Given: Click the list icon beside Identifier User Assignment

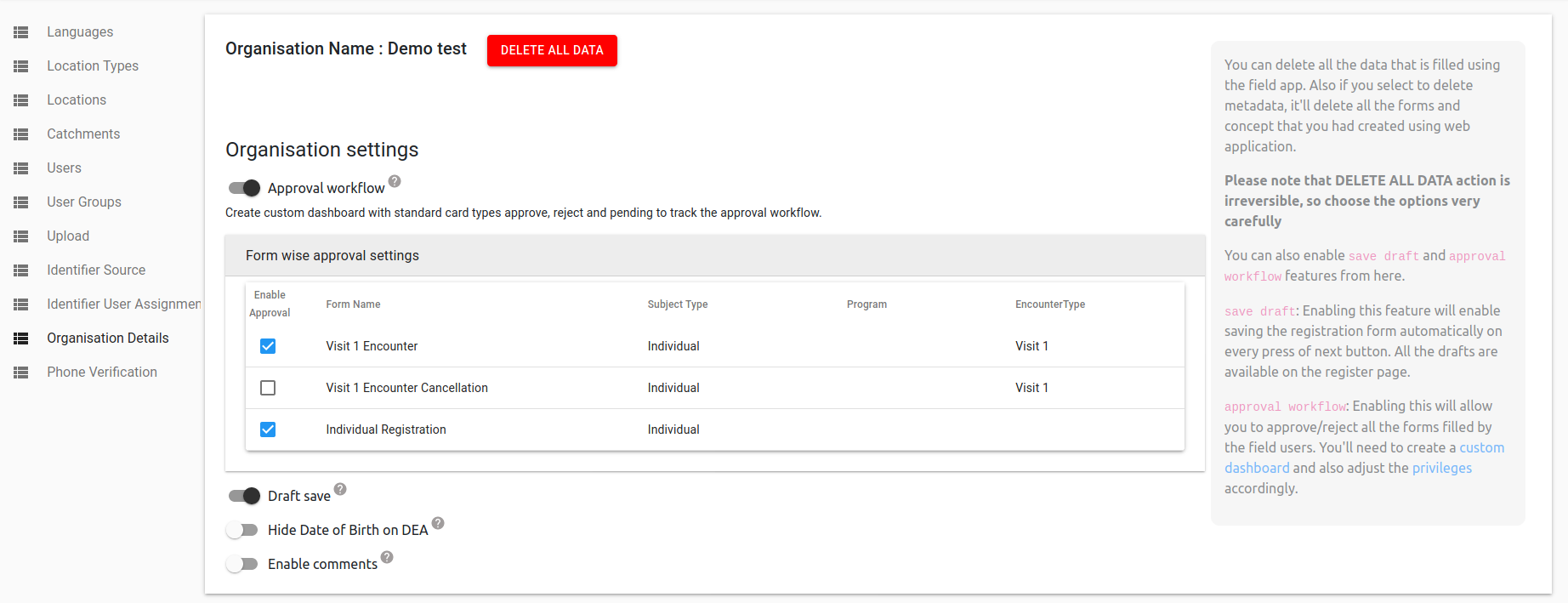Looking at the screenshot, I should click(x=21, y=304).
